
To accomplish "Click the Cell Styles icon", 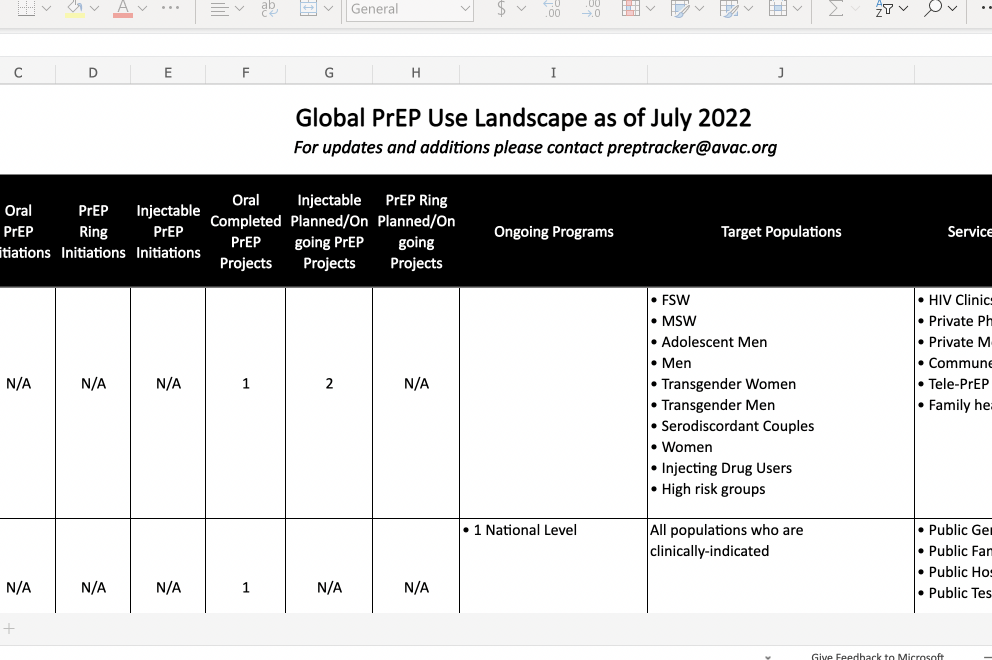I will click(x=729, y=8).
